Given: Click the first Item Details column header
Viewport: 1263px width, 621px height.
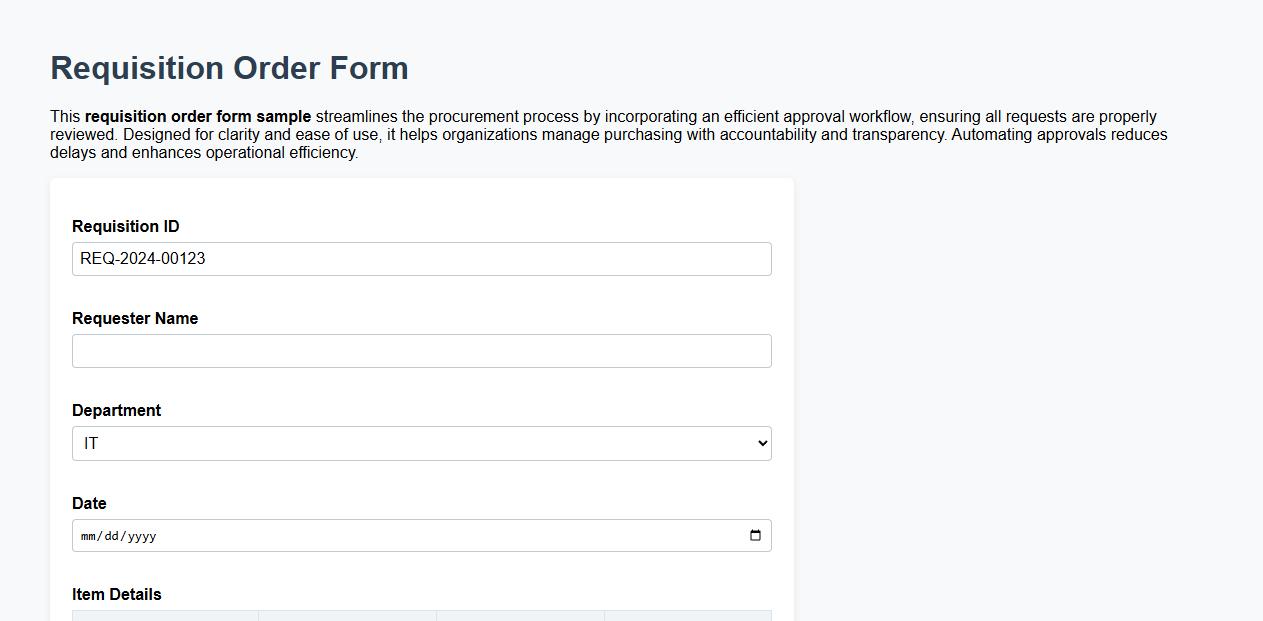Looking at the screenshot, I should pos(163,618).
